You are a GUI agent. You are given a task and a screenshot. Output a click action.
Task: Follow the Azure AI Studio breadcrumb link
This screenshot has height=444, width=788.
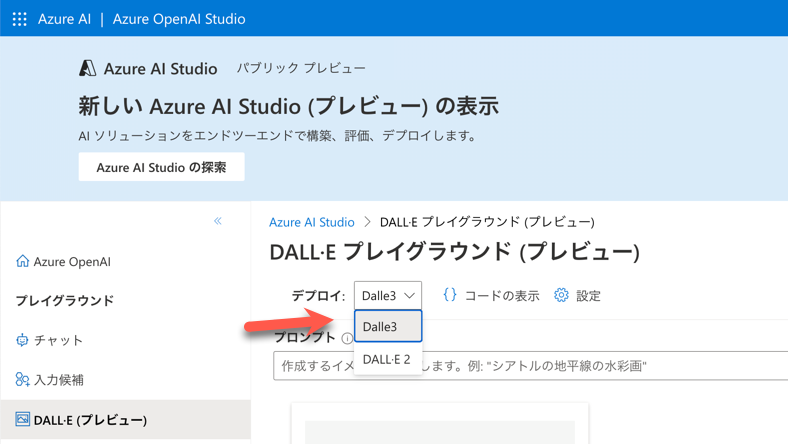(x=312, y=222)
